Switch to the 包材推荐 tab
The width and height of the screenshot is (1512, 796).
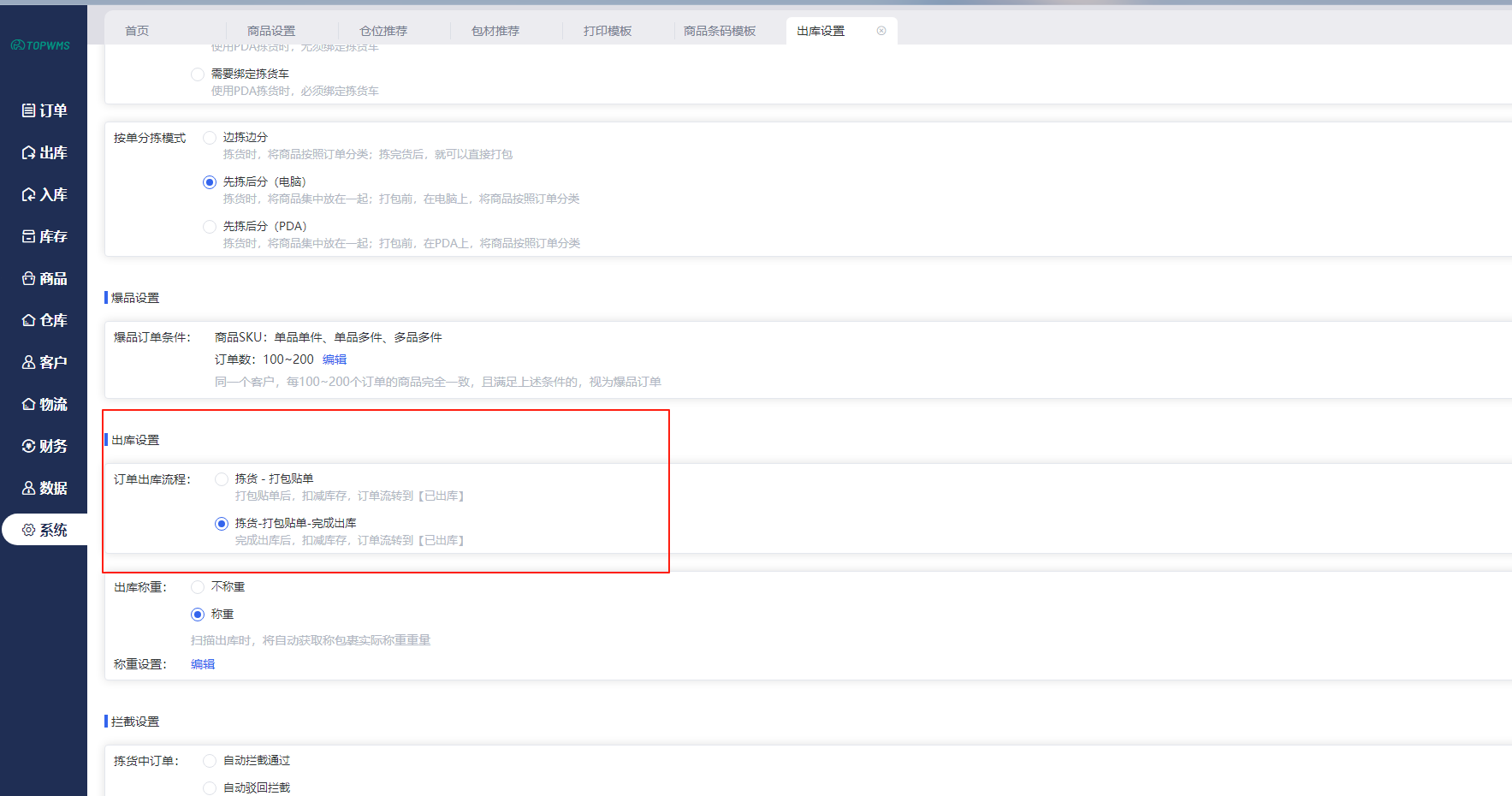tap(495, 31)
